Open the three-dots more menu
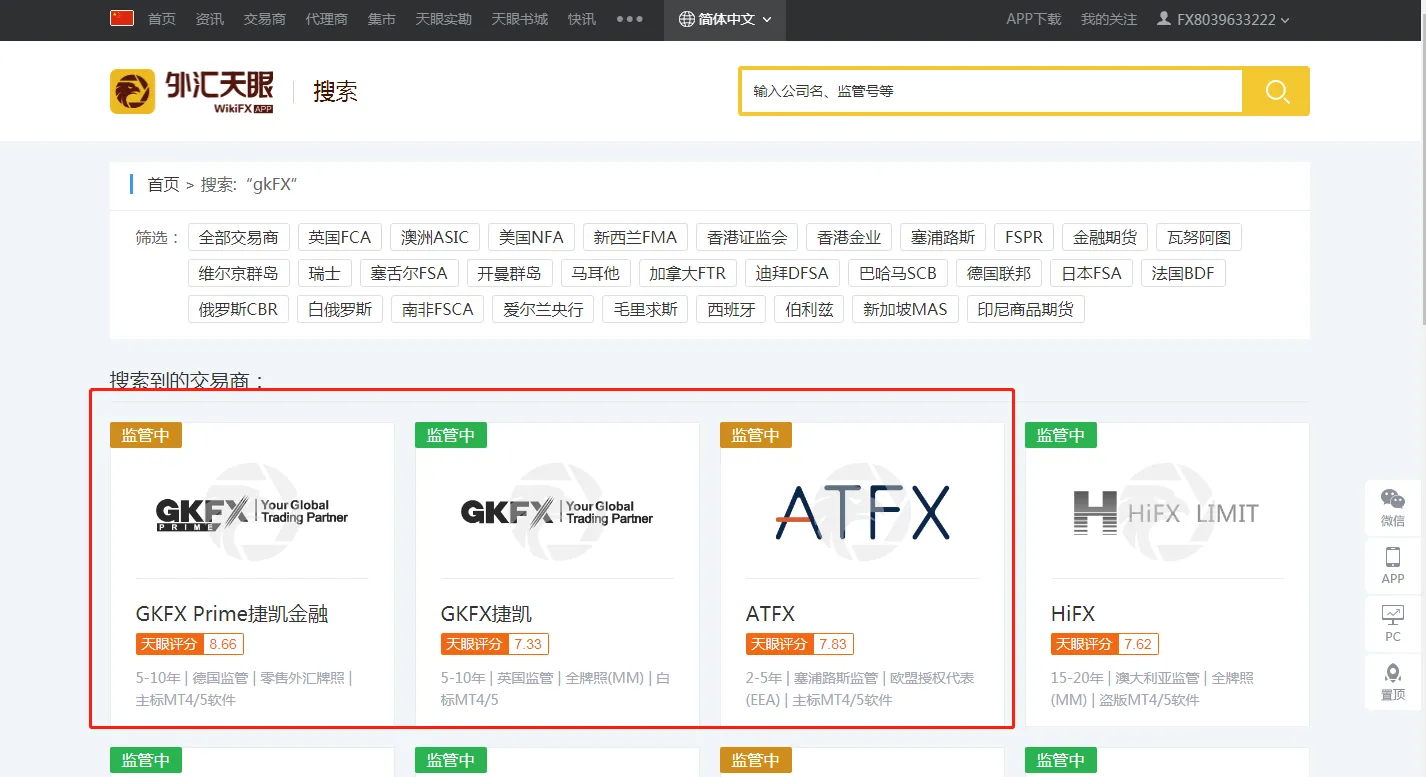The height and width of the screenshot is (777, 1426). click(x=630, y=19)
